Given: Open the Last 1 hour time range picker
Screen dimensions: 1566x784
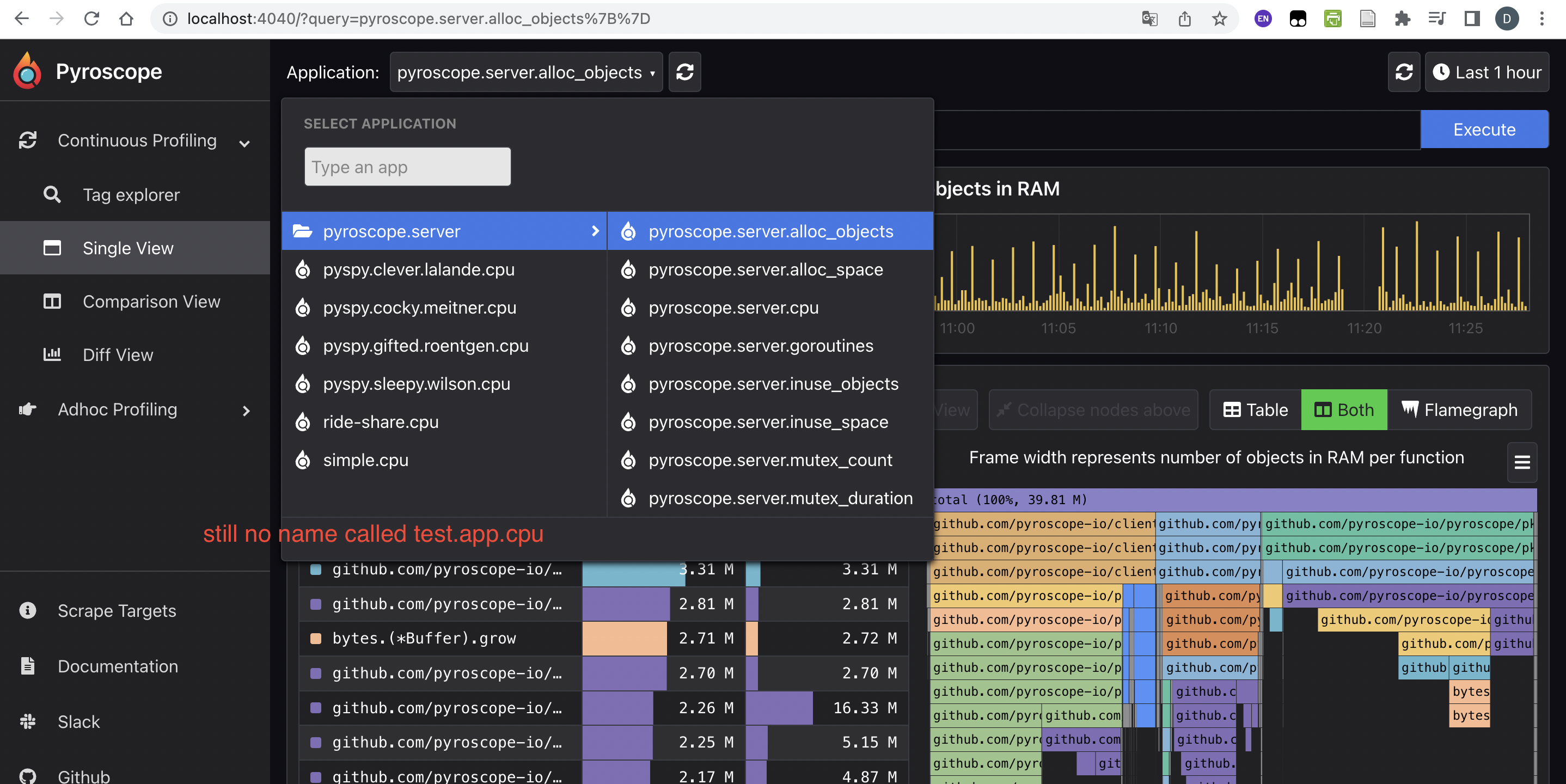Looking at the screenshot, I should click(x=1486, y=72).
